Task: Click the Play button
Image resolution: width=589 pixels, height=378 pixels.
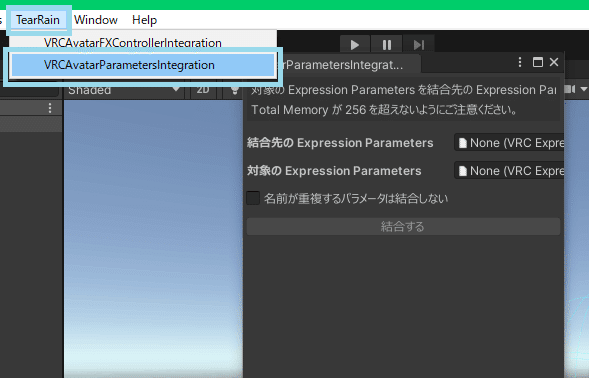Action: point(355,45)
